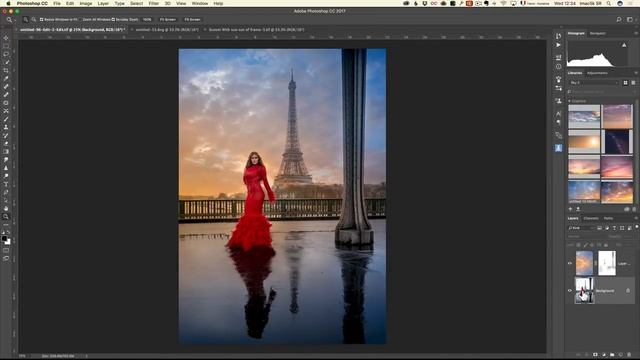The height and width of the screenshot is (360, 640).
Task: Open the Window menu
Action: (200, 4)
